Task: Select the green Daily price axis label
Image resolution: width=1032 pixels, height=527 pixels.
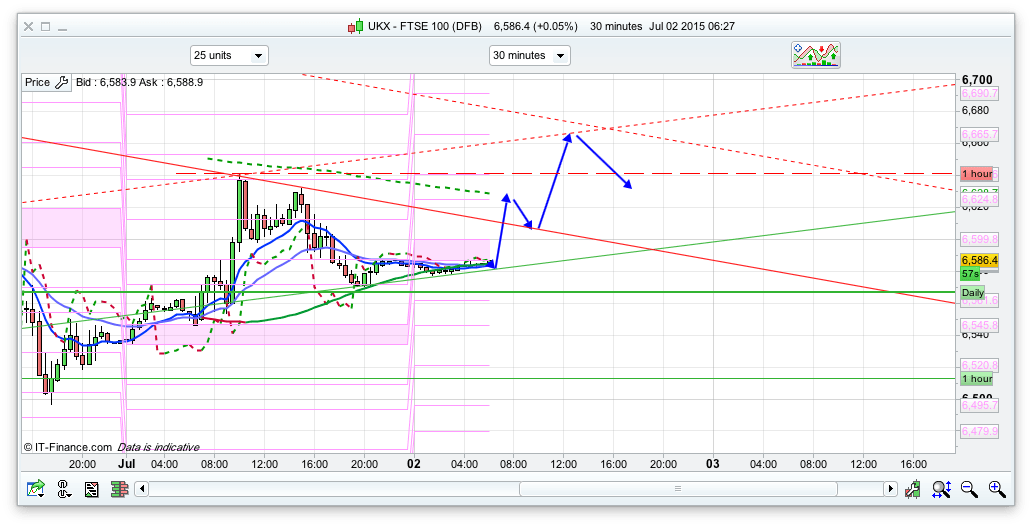Action: (x=972, y=293)
